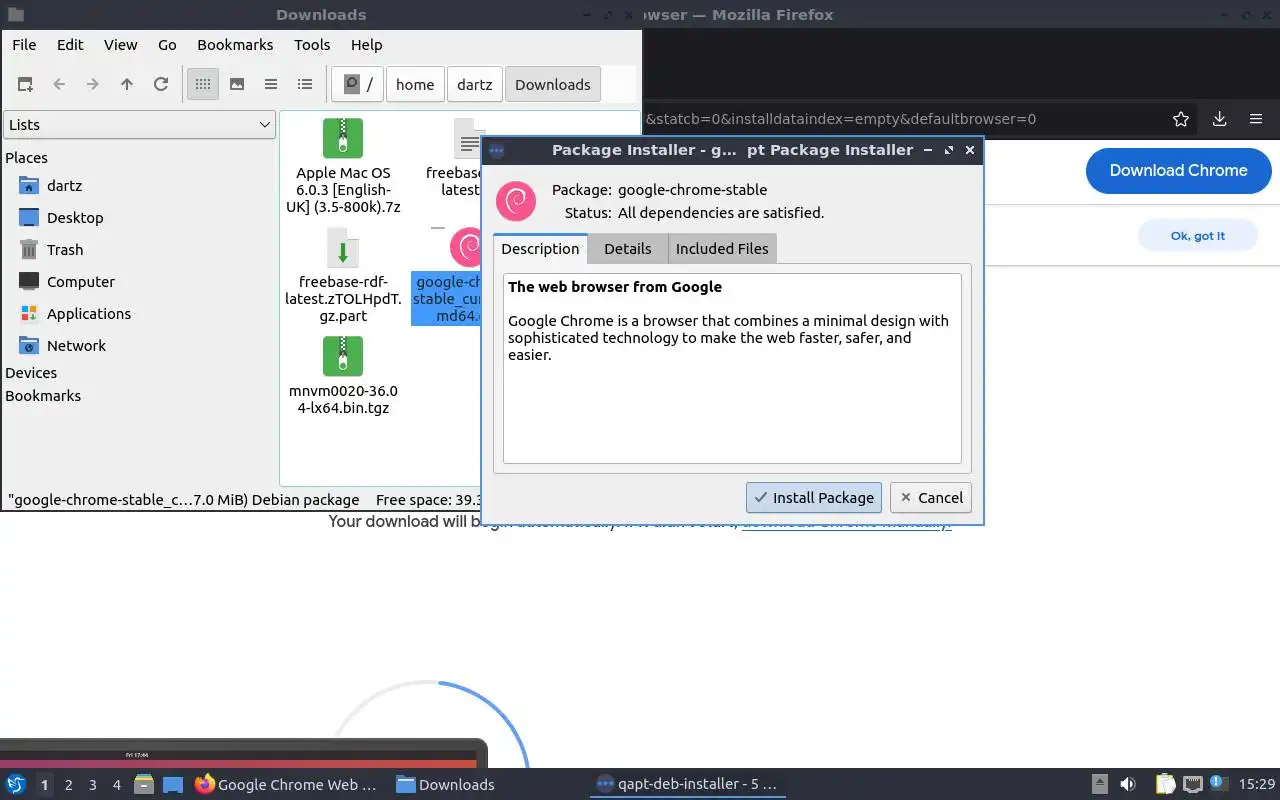This screenshot has width=1280, height=800.
Task: Switch to Description tab
Action: (x=540, y=249)
